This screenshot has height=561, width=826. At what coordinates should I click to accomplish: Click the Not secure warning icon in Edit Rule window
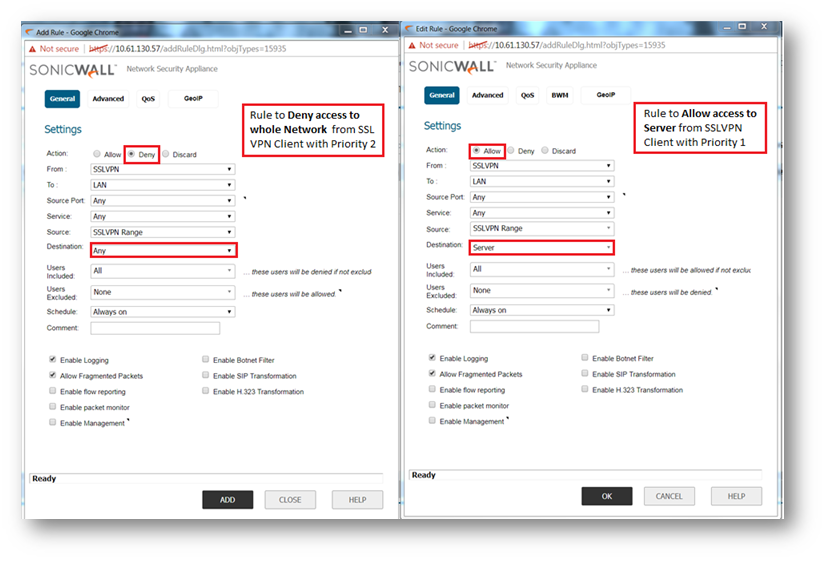click(412, 45)
